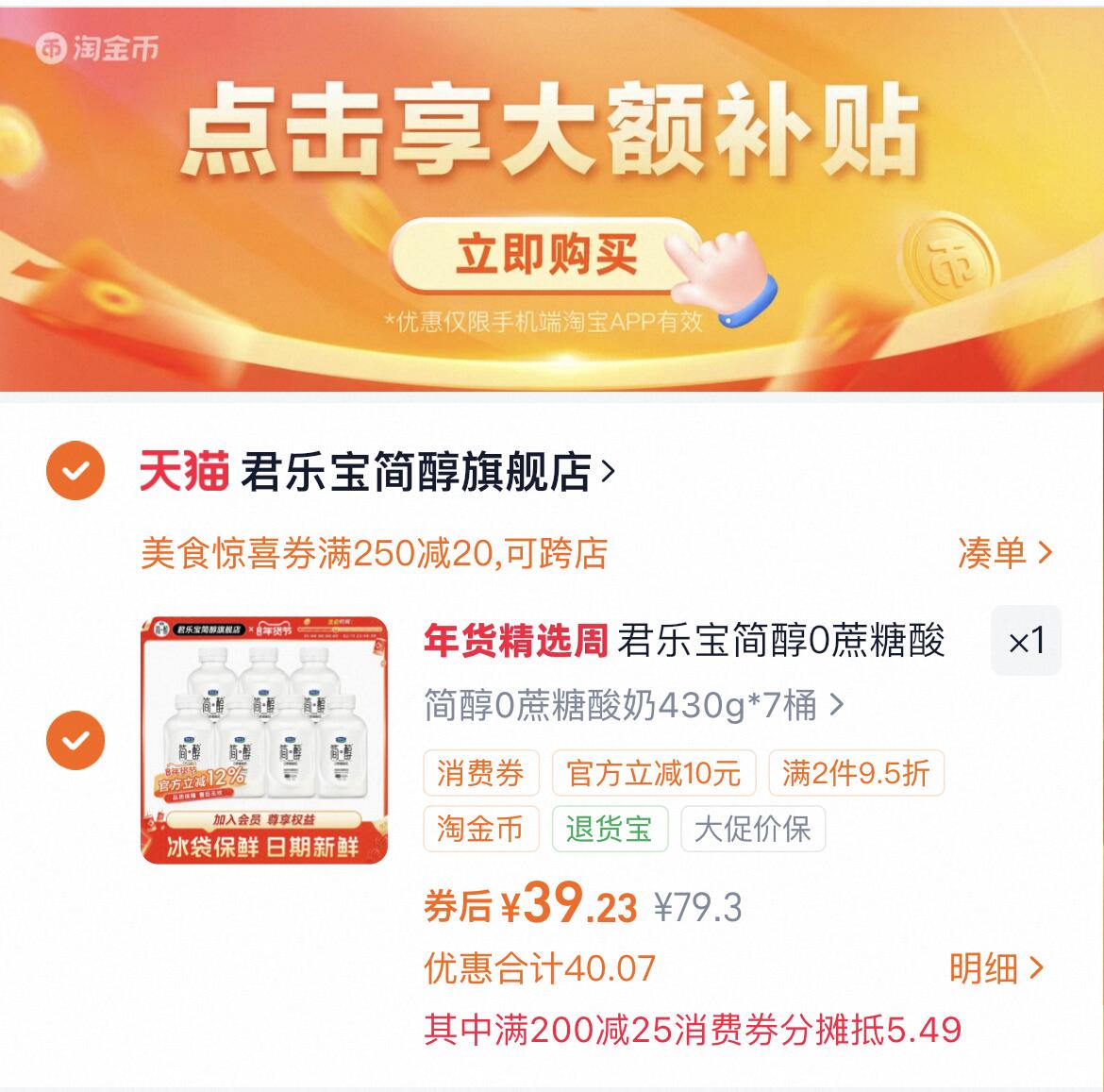
Task: Open the 君乐宝简醇旗舰店 store page
Action: [415, 471]
